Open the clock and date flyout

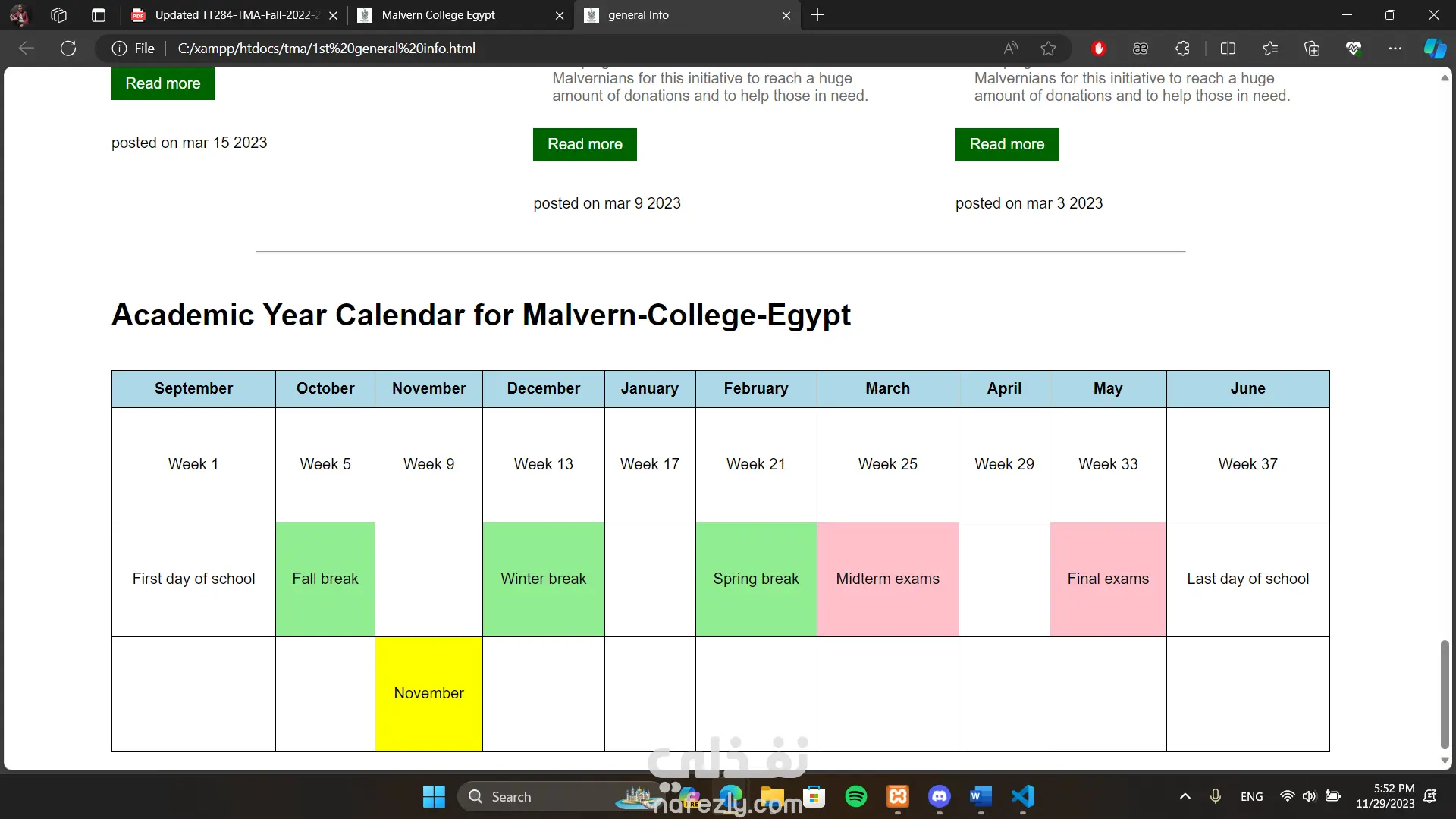1385,797
